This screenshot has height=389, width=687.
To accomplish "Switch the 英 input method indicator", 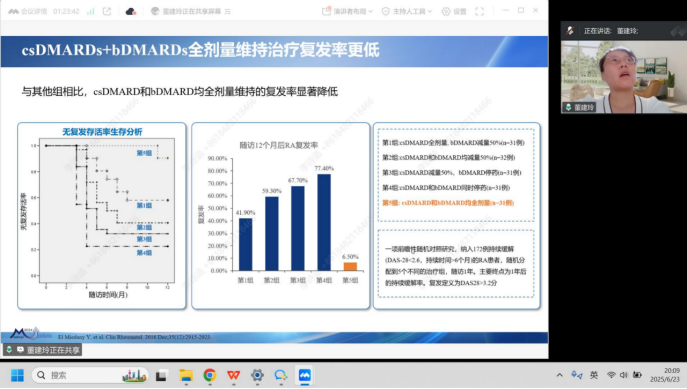I will pos(594,375).
